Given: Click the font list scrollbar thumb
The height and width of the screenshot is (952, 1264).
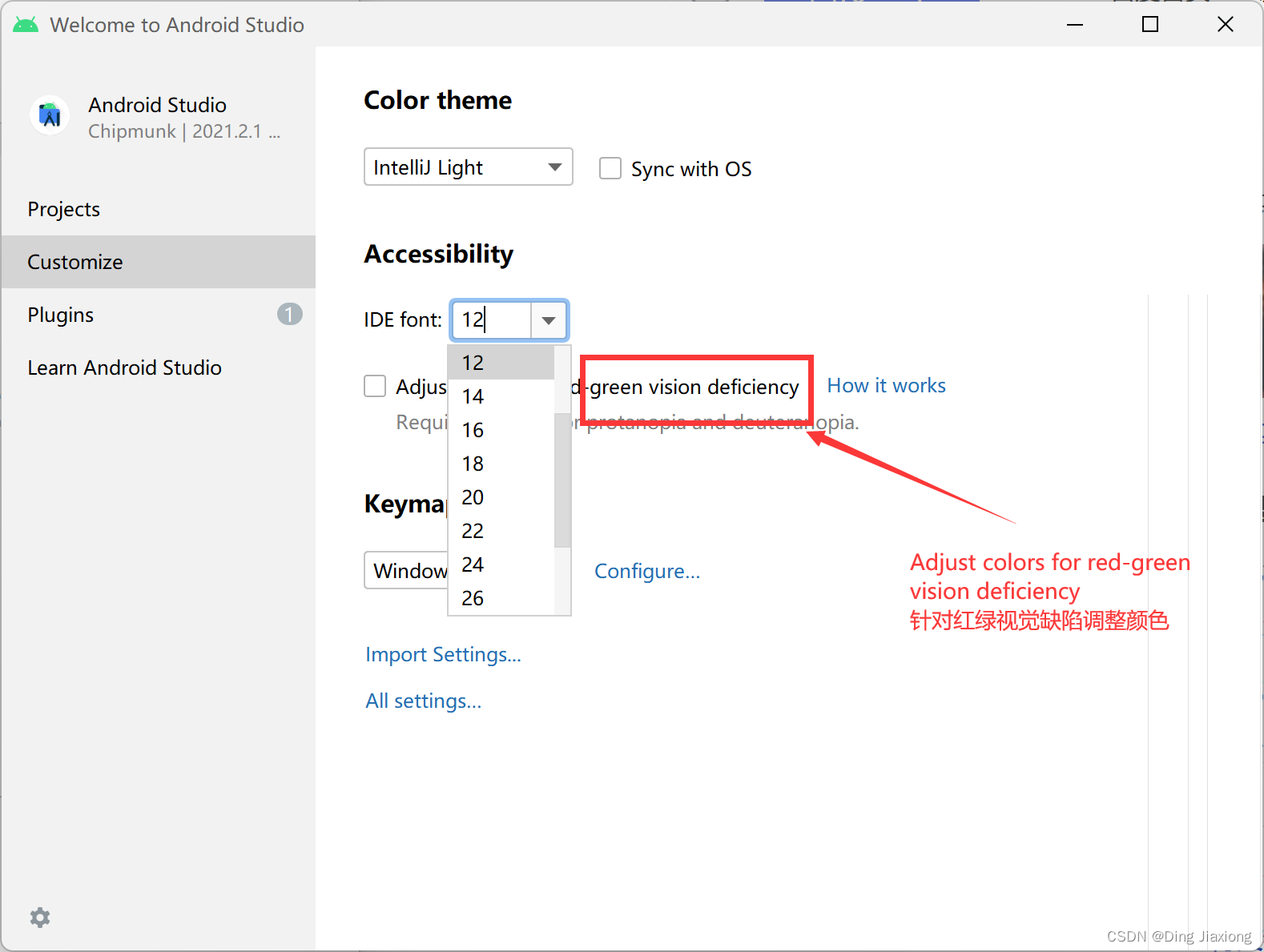Looking at the screenshot, I should [x=562, y=480].
